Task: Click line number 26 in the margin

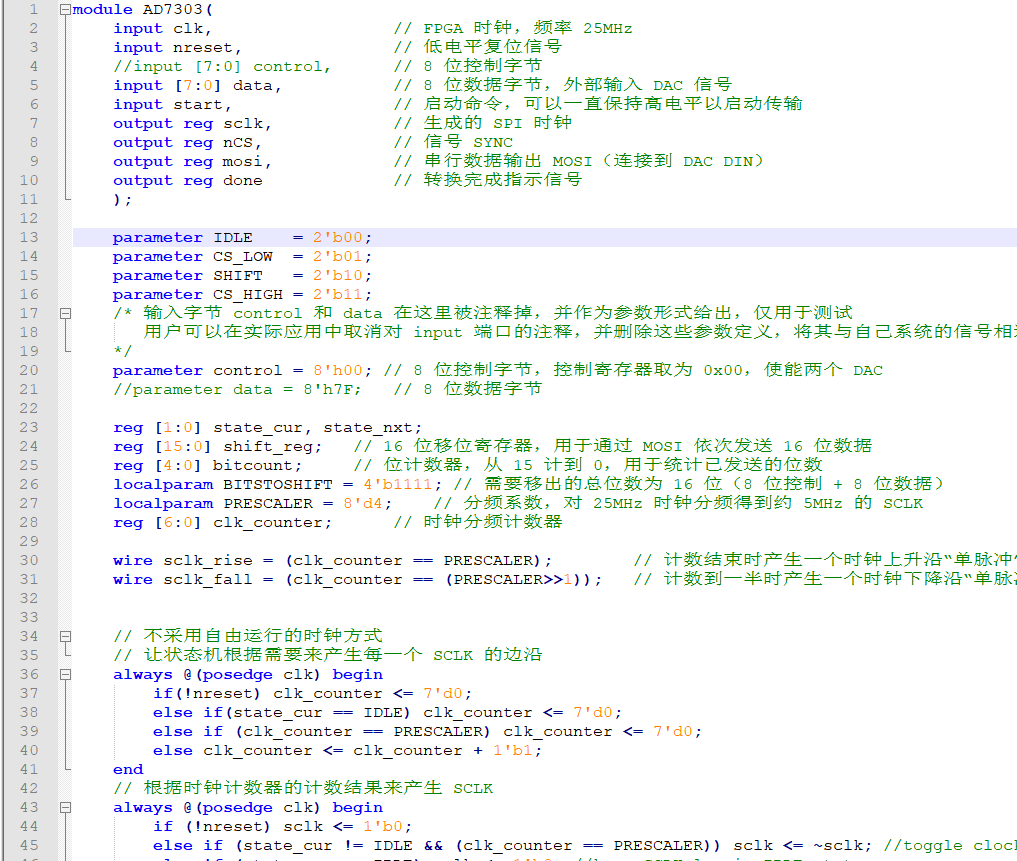Action: (x=29, y=485)
